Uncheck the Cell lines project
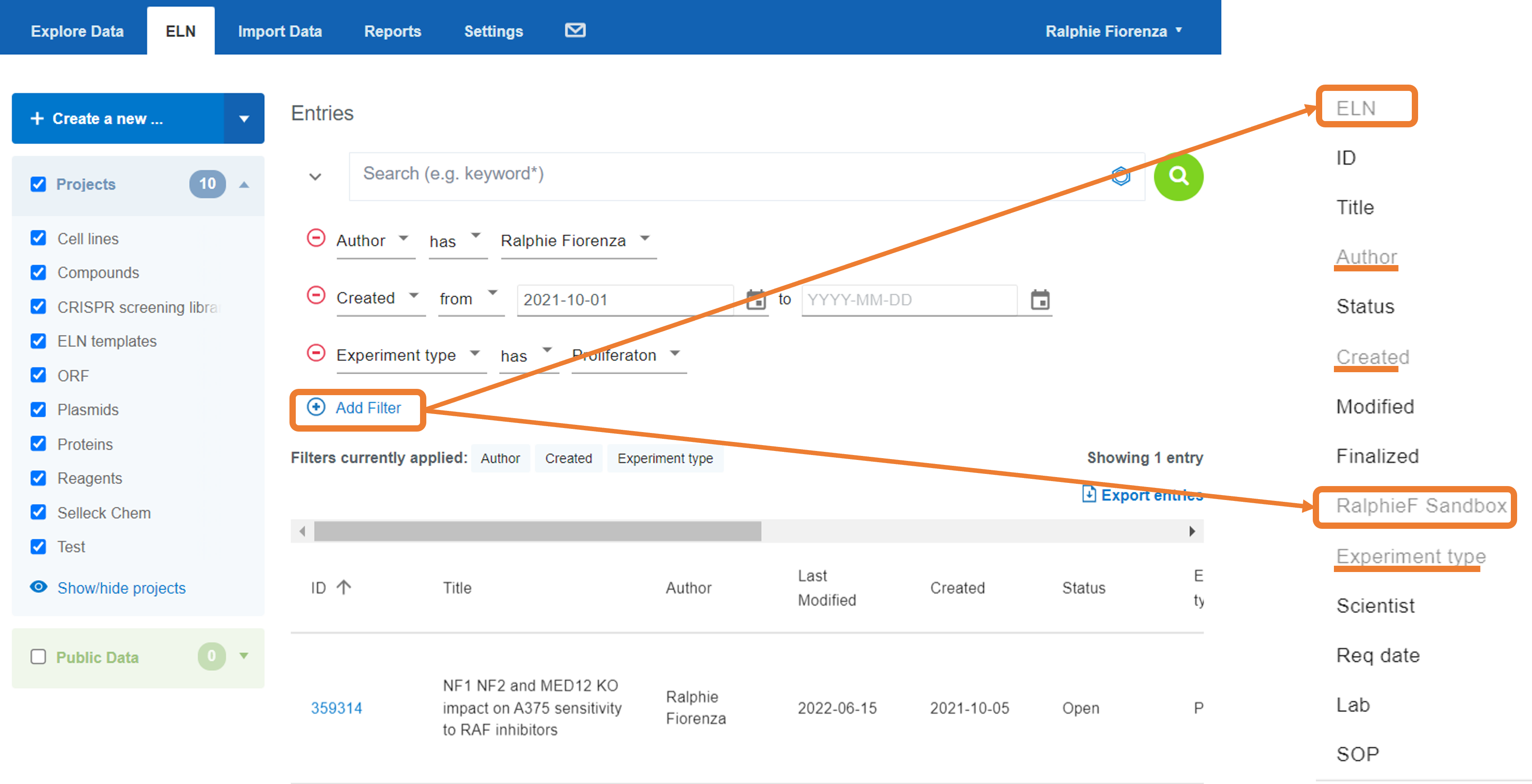The image size is (1532, 784). (38, 239)
